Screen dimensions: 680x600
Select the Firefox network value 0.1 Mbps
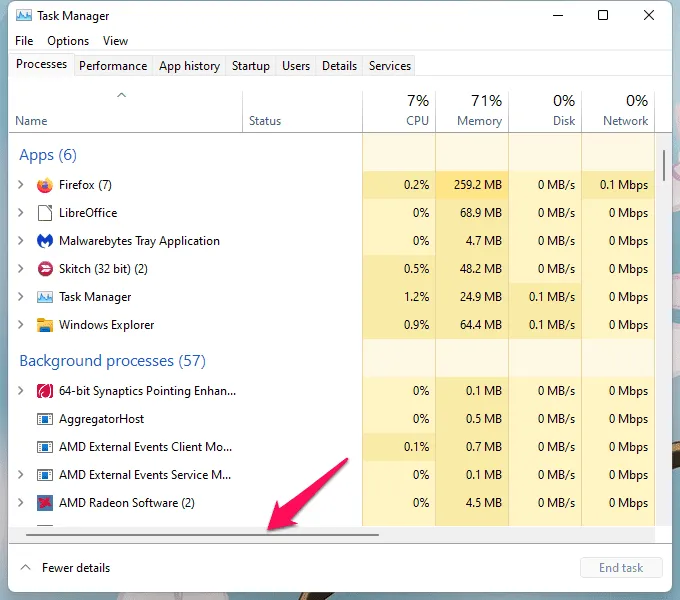click(x=624, y=185)
